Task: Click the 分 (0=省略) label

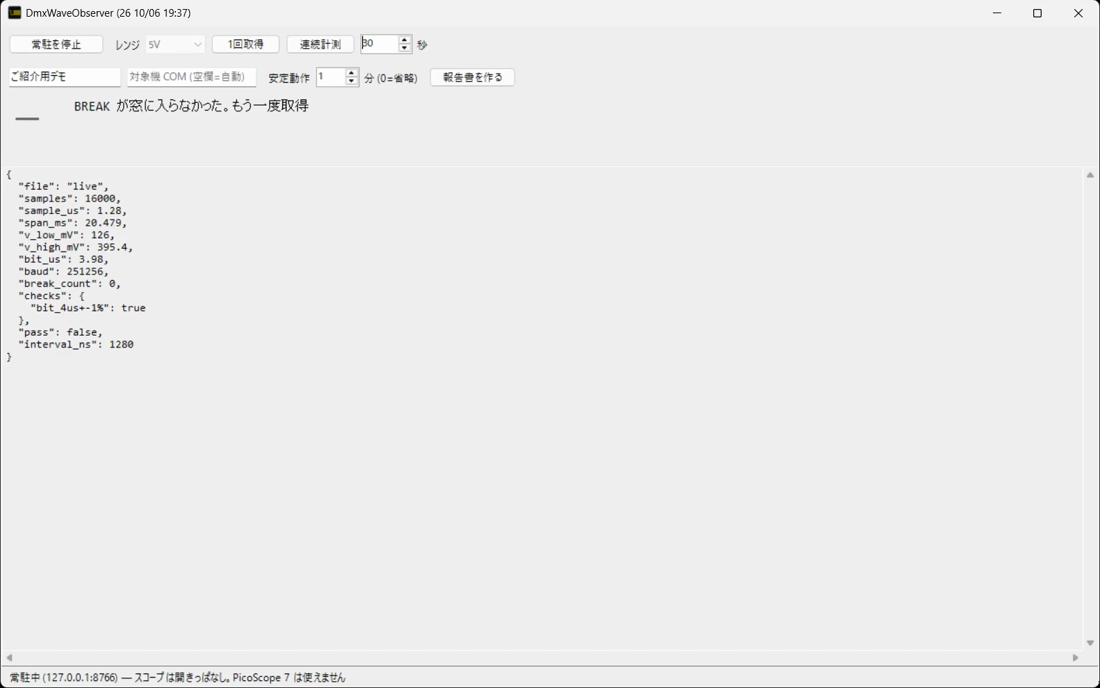Action: coord(391,78)
